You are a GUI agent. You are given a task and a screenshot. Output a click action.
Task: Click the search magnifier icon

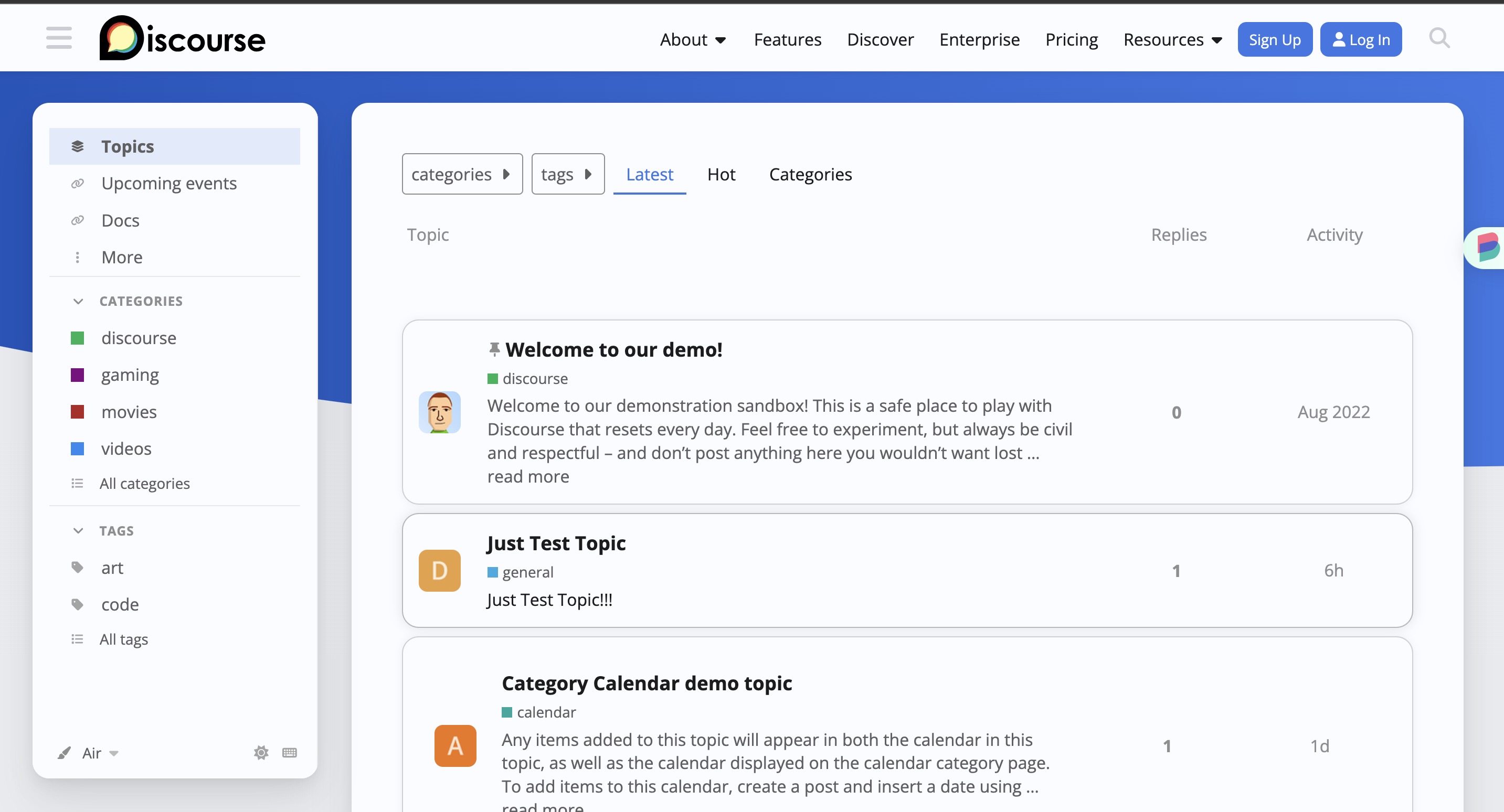tap(1438, 38)
